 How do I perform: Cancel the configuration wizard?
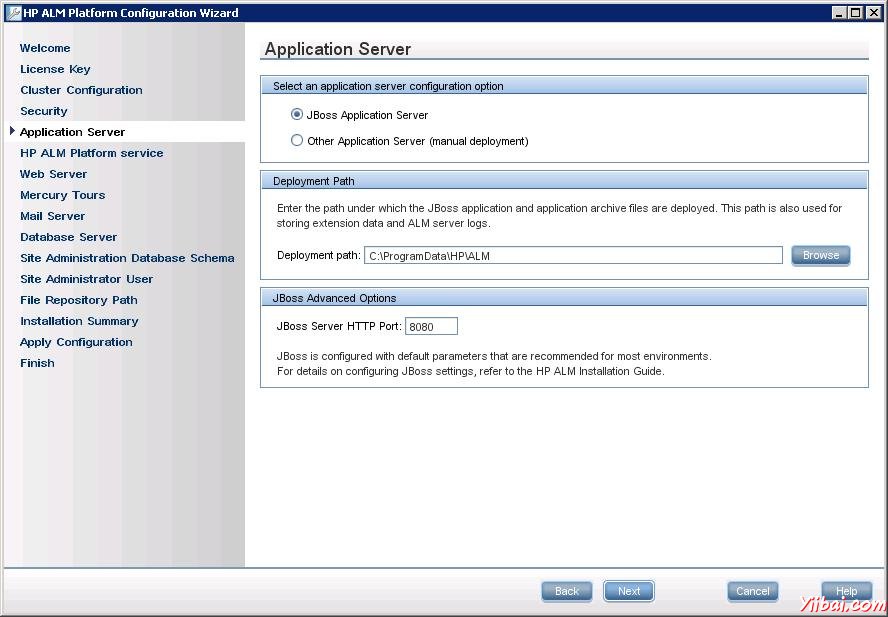(752, 591)
